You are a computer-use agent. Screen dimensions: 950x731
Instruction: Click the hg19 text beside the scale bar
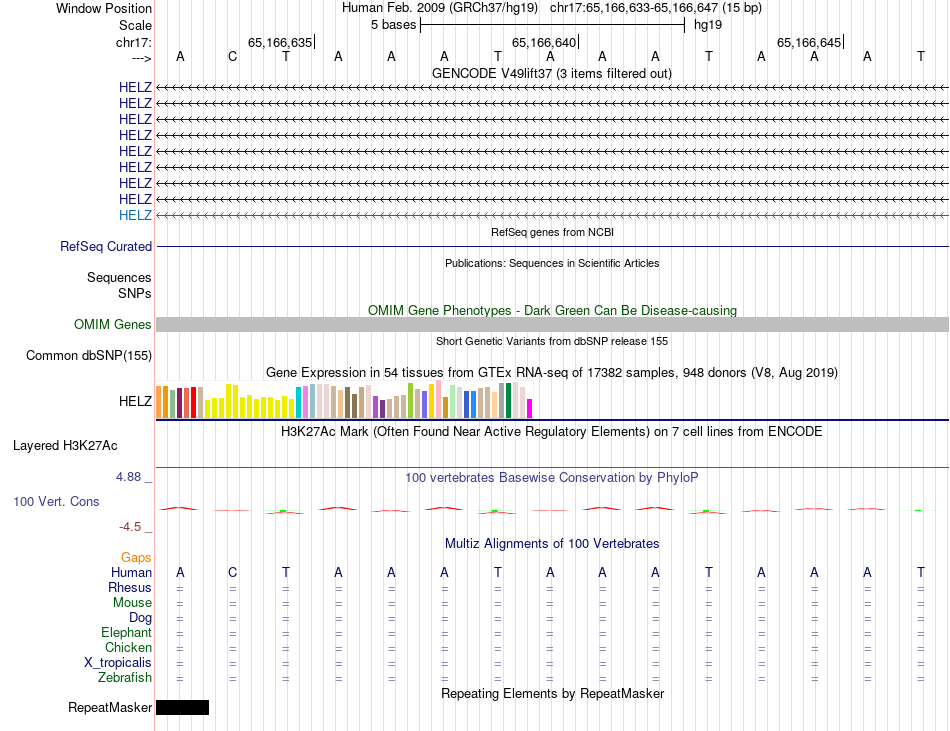pos(708,25)
